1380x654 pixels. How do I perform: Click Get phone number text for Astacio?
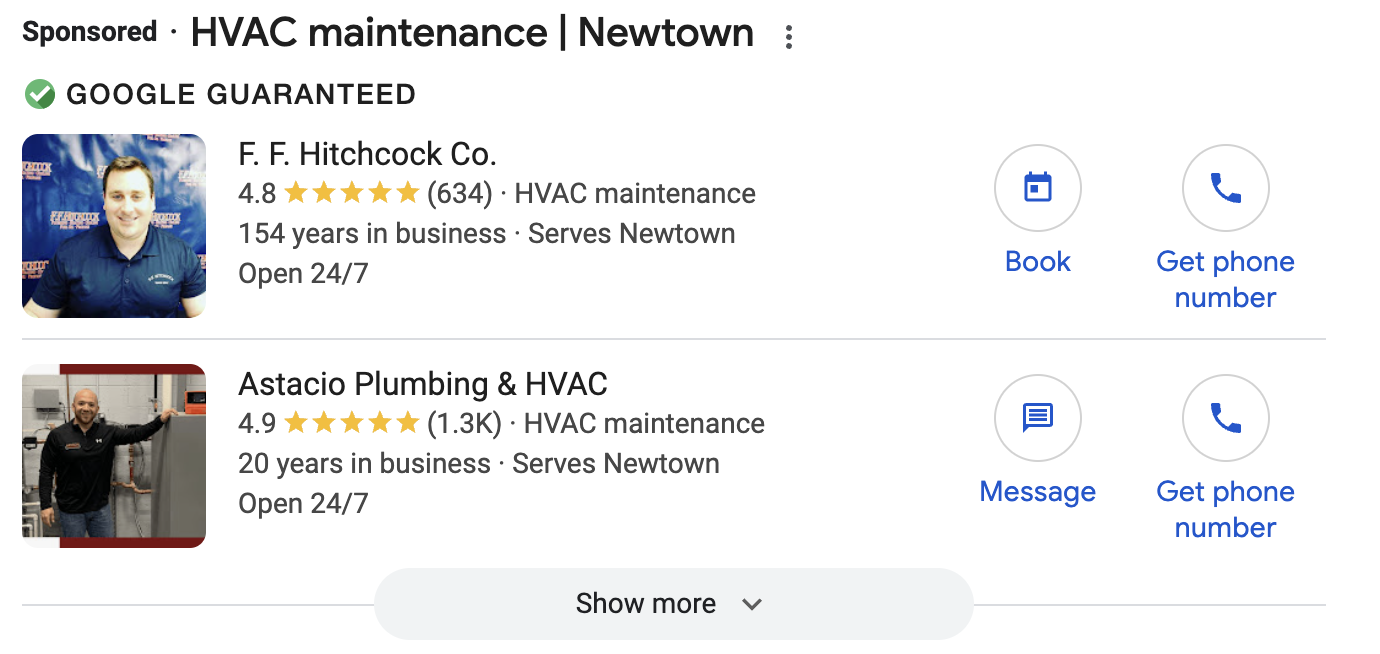[1225, 509]
